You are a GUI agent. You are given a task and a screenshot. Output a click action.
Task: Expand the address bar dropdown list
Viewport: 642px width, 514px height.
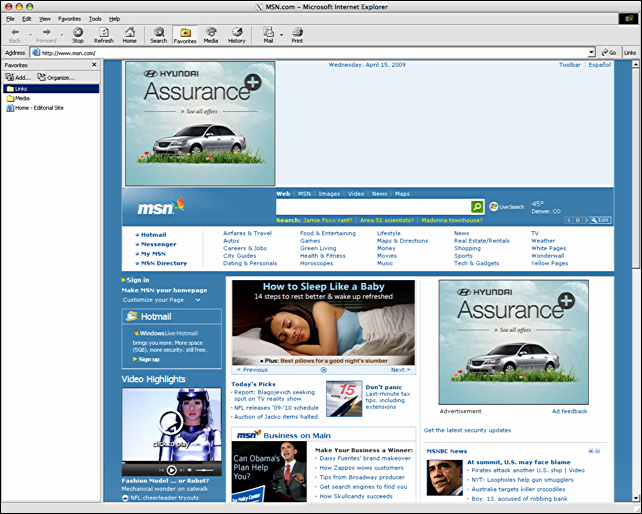(x=591, y=52)
